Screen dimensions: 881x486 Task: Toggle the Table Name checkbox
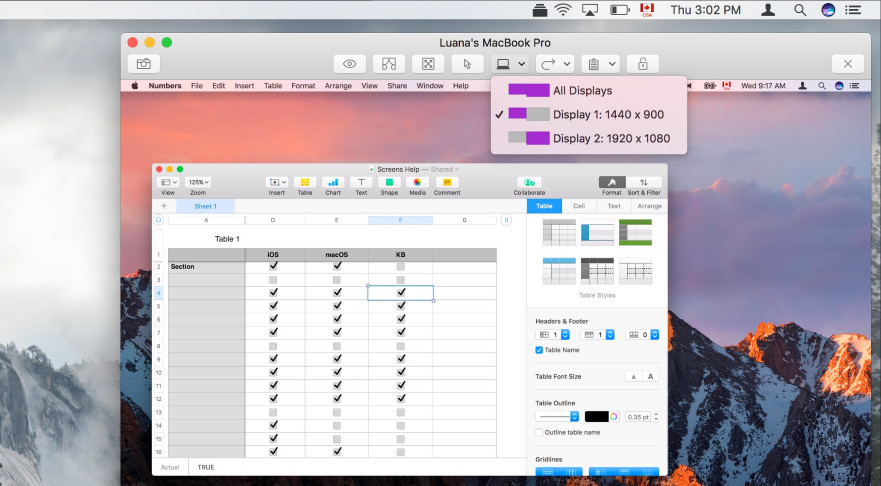click(539, 350)
